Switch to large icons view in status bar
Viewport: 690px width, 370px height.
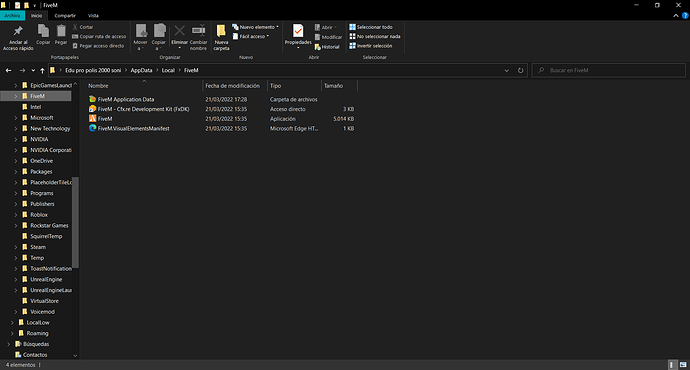pyautogui.click(x=683, y=365)
